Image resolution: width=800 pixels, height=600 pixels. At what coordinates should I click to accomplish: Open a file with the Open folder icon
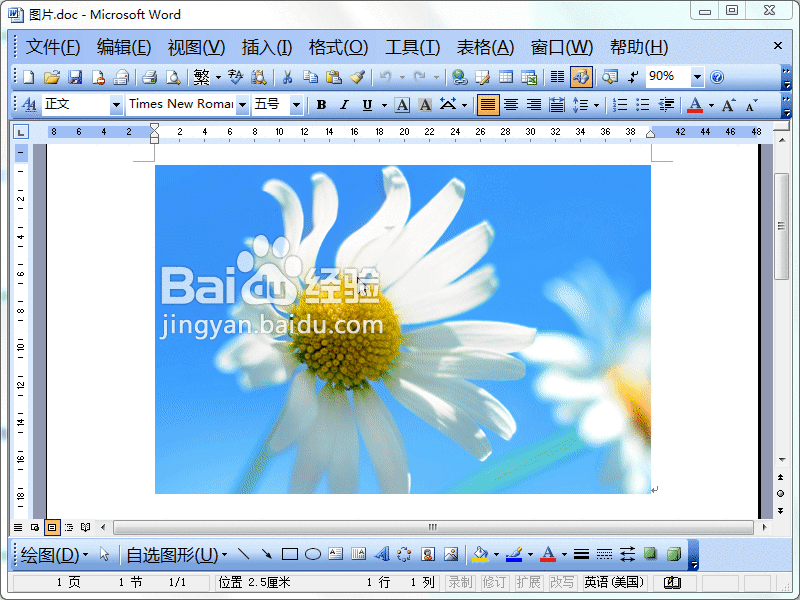coord(52,78)
